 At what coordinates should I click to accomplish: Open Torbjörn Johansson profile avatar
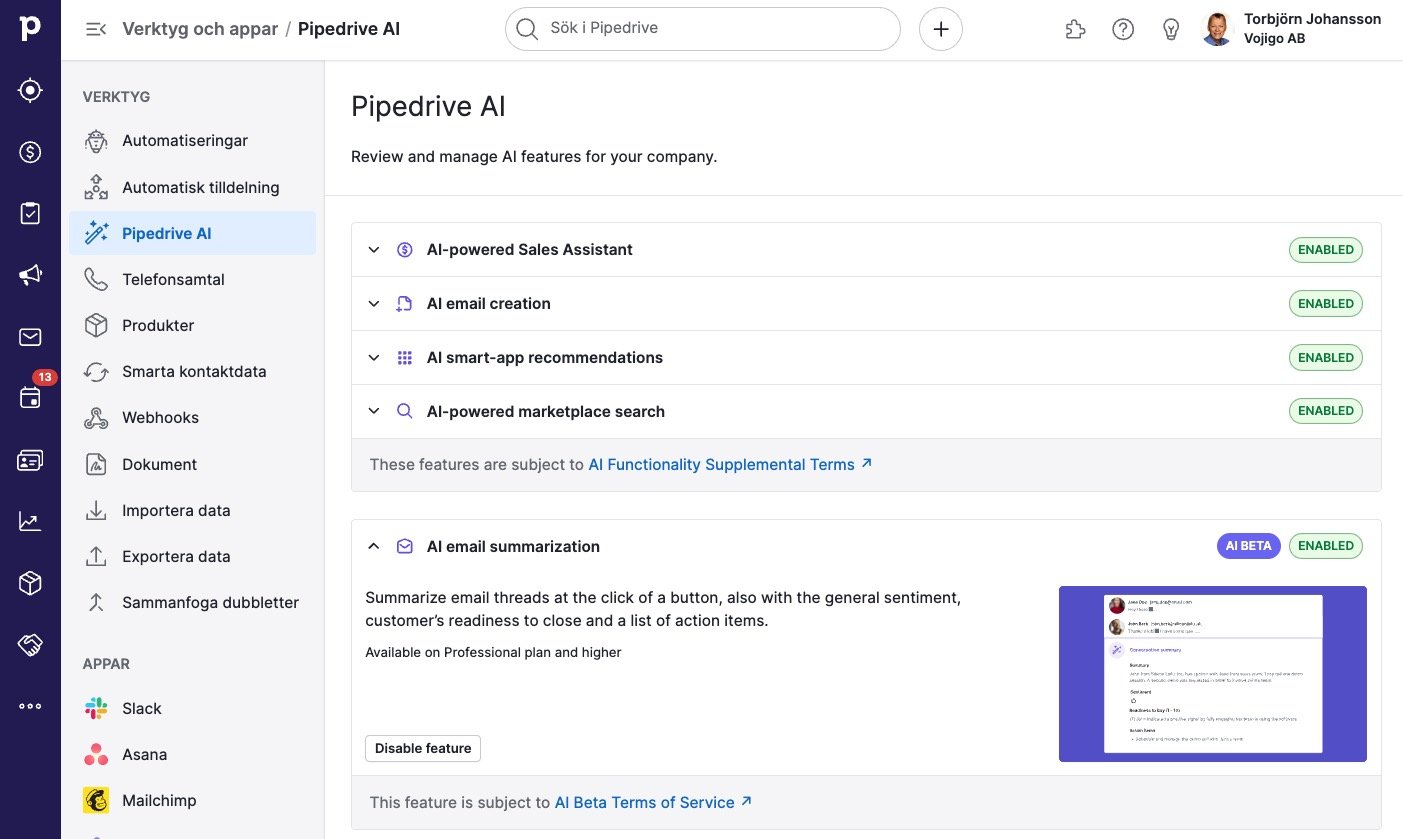click(x=1217, y=29)
